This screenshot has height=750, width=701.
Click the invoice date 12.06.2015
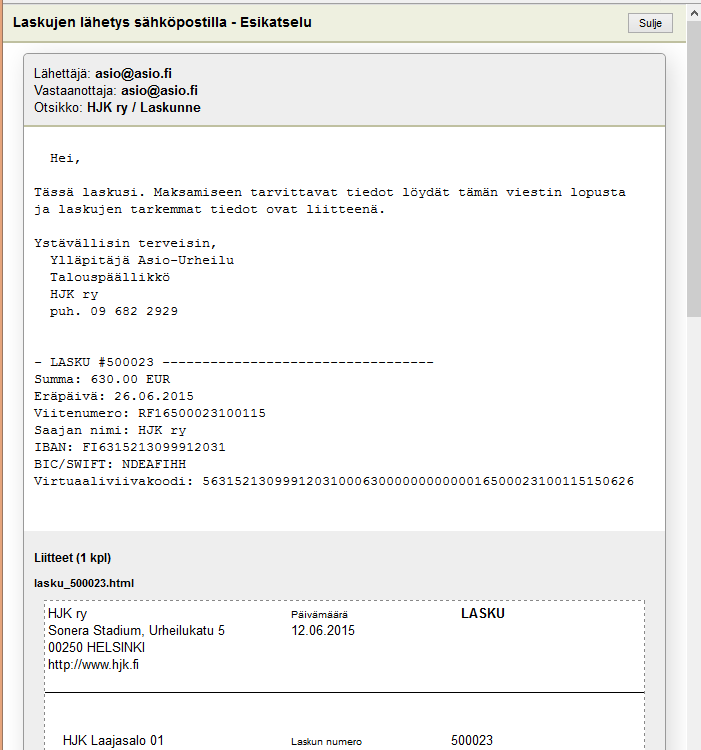coord(323,630)
